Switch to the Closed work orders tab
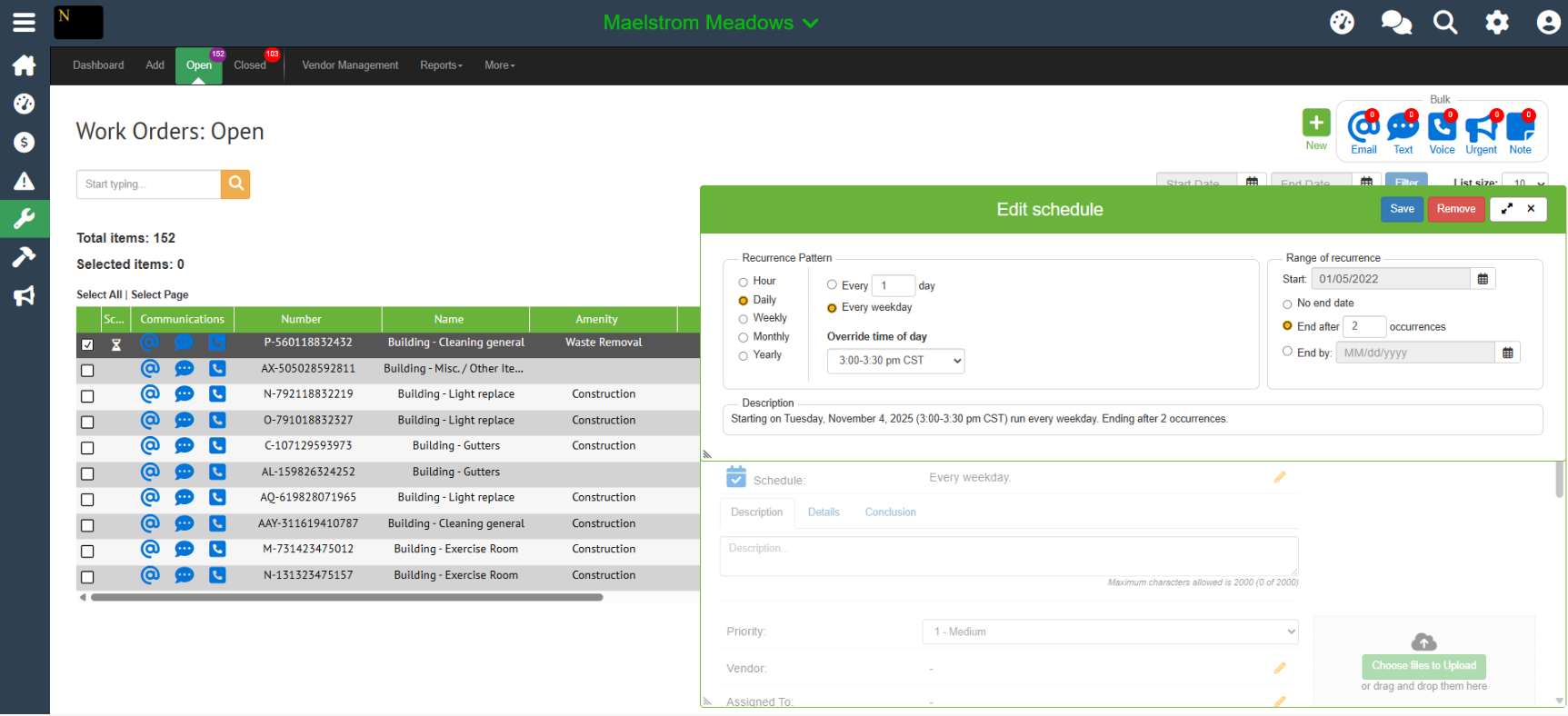 click(x=250, y=65)
